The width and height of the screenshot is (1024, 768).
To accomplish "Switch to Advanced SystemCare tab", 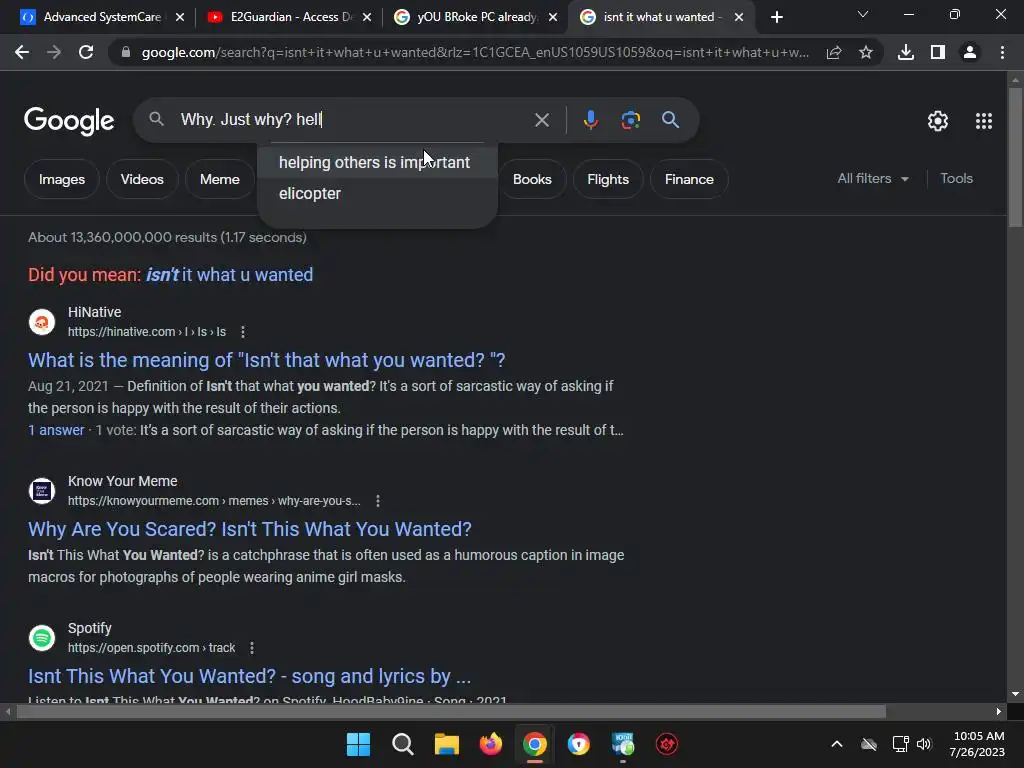I will [91, 17].
